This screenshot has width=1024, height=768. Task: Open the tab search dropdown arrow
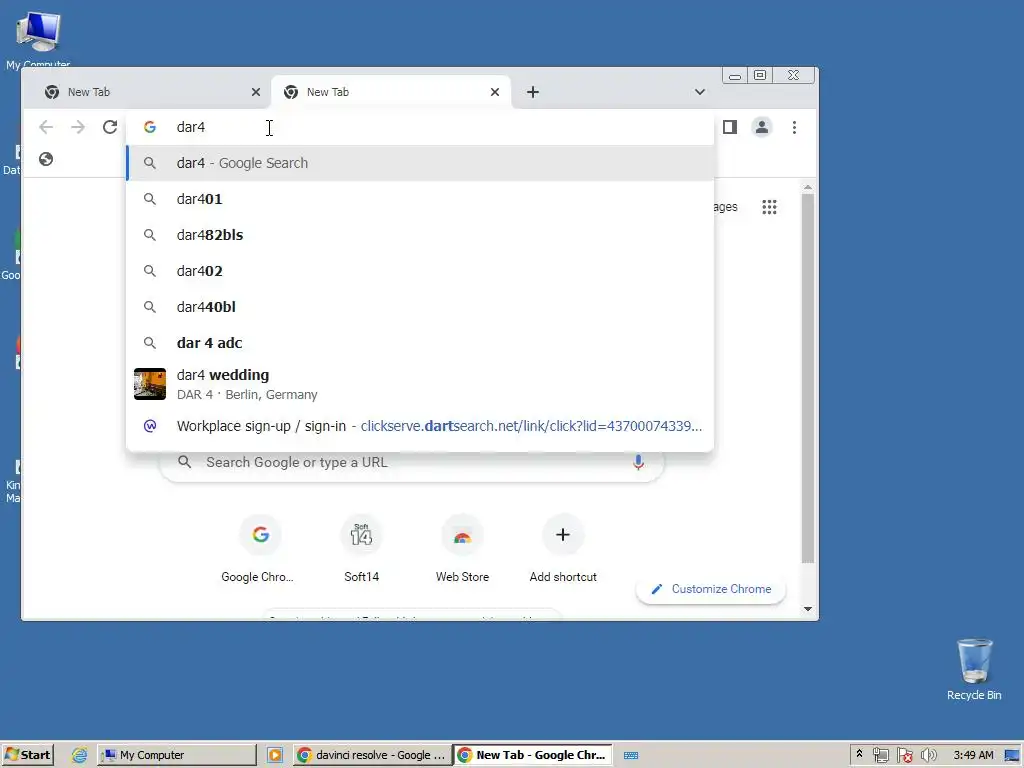click(x=699, y=92)
